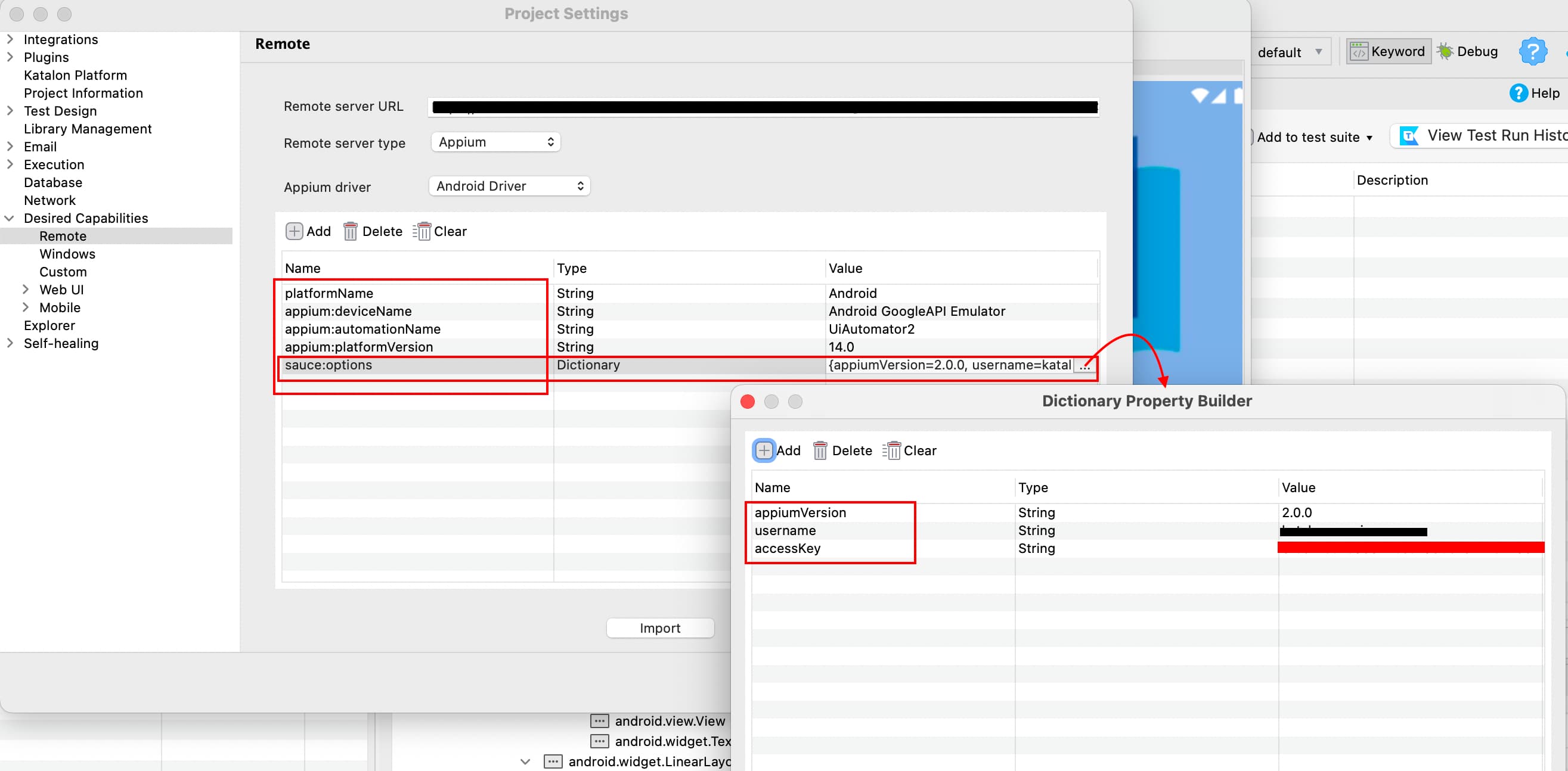
Task: Select Windows under Desired Capabilities
Action: tap(67, 254)
